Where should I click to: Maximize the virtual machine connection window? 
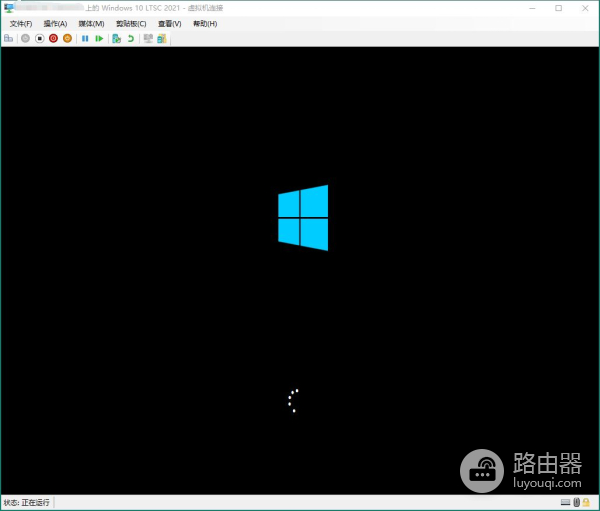point(558,8)
